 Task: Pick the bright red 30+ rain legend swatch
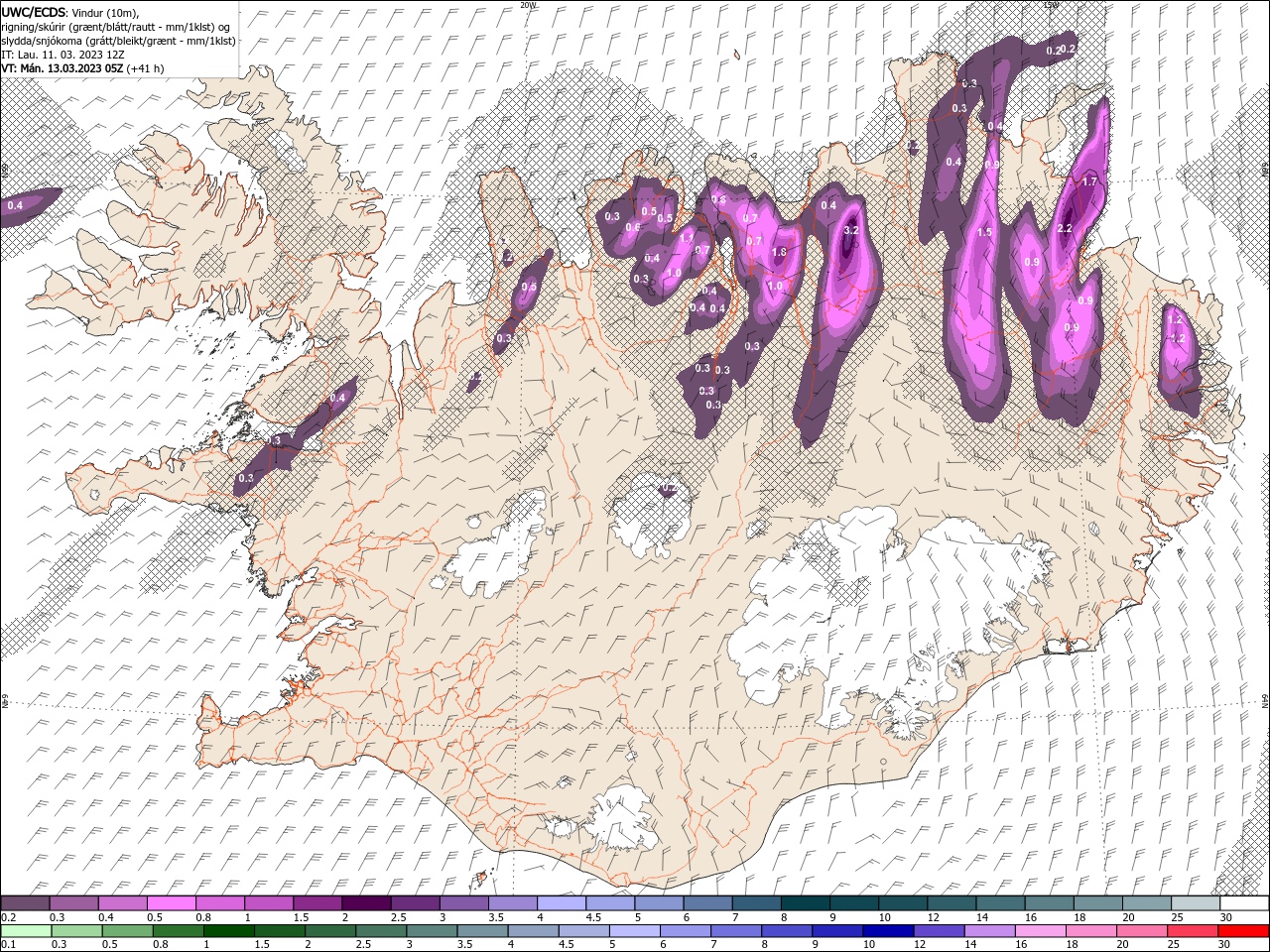(x=1243, y=931)
